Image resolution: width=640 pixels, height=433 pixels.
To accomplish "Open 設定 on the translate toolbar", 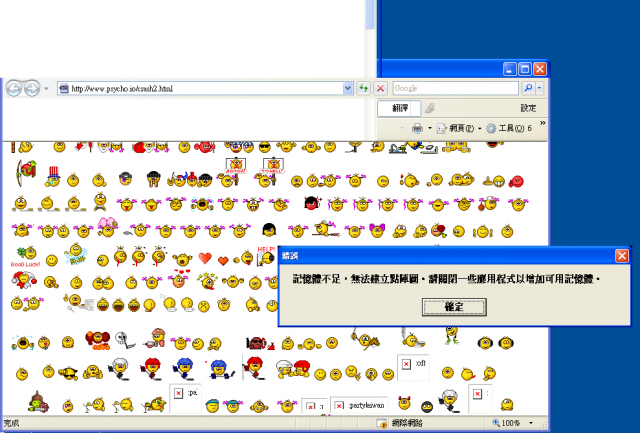I will (528, 108).
